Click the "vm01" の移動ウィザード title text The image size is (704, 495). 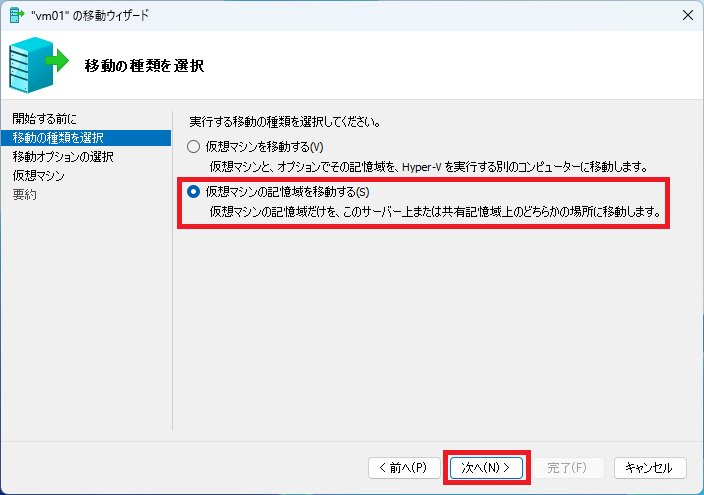(90, 16)
